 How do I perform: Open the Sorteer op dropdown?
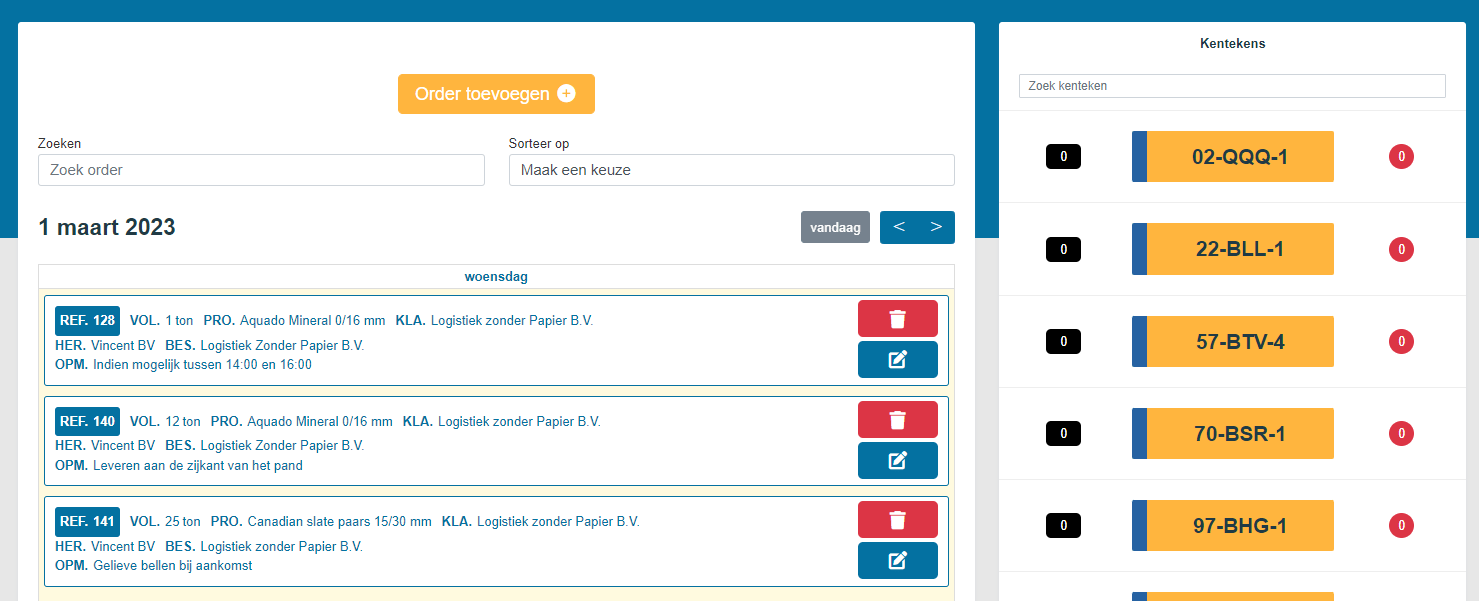click(731, 170)
